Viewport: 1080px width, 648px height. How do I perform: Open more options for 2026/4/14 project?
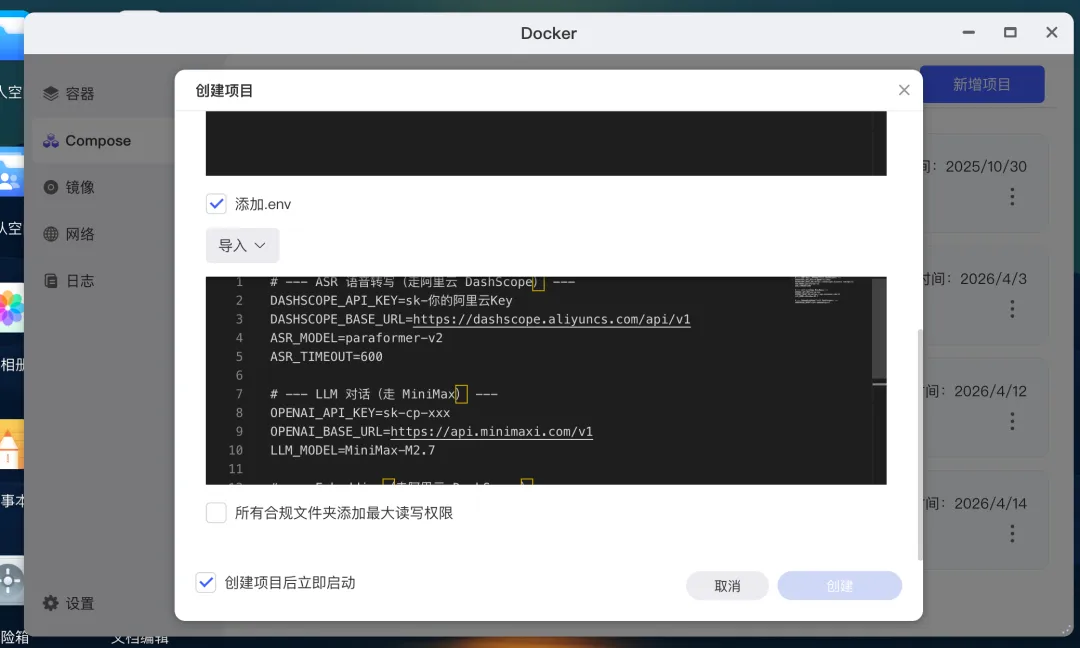pos(1012,534)
